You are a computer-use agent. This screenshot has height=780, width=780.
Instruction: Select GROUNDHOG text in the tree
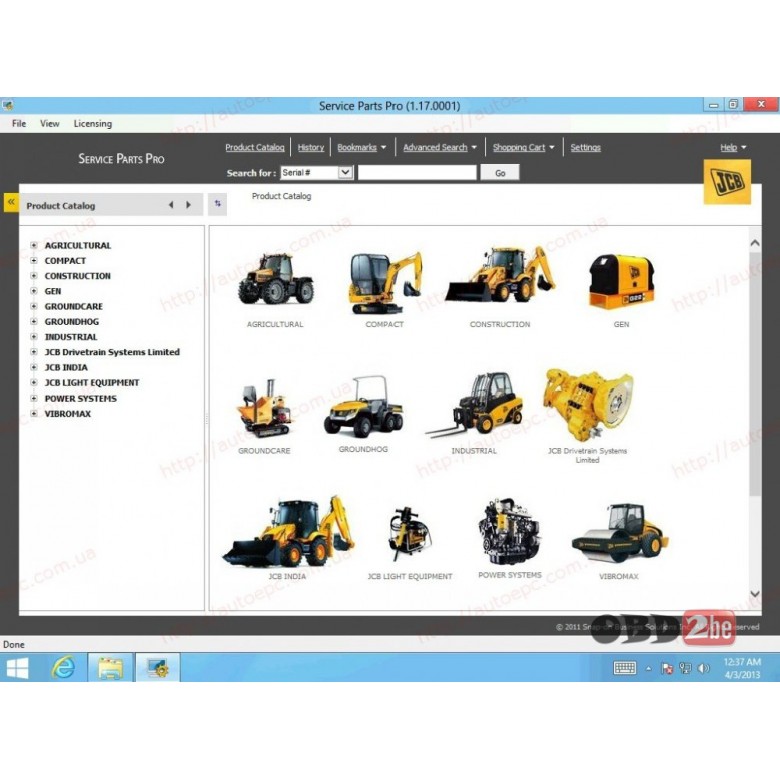point(72,321)
